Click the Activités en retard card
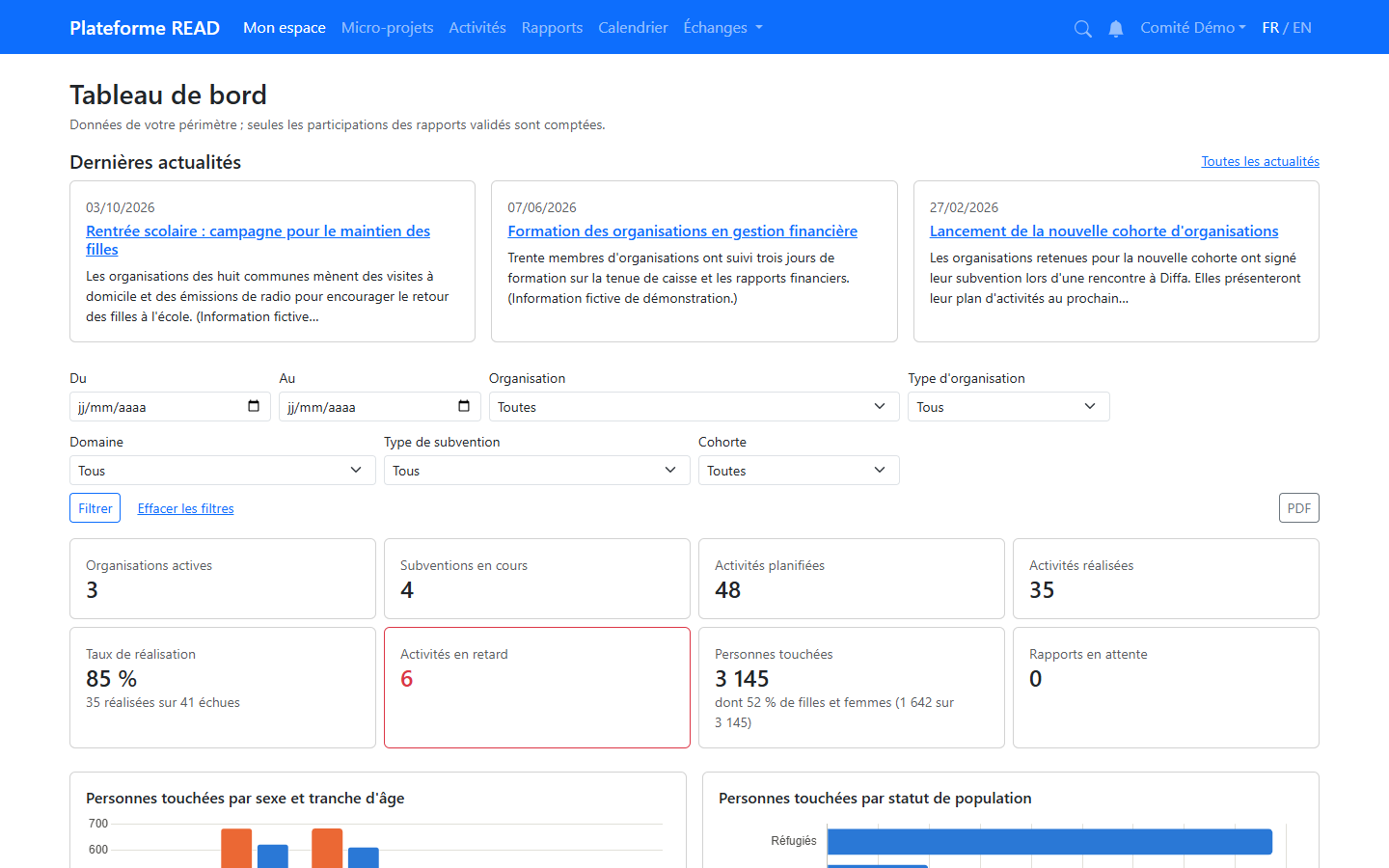The height and width of the screenshot is (868, 1389). (x=537, y=688)
